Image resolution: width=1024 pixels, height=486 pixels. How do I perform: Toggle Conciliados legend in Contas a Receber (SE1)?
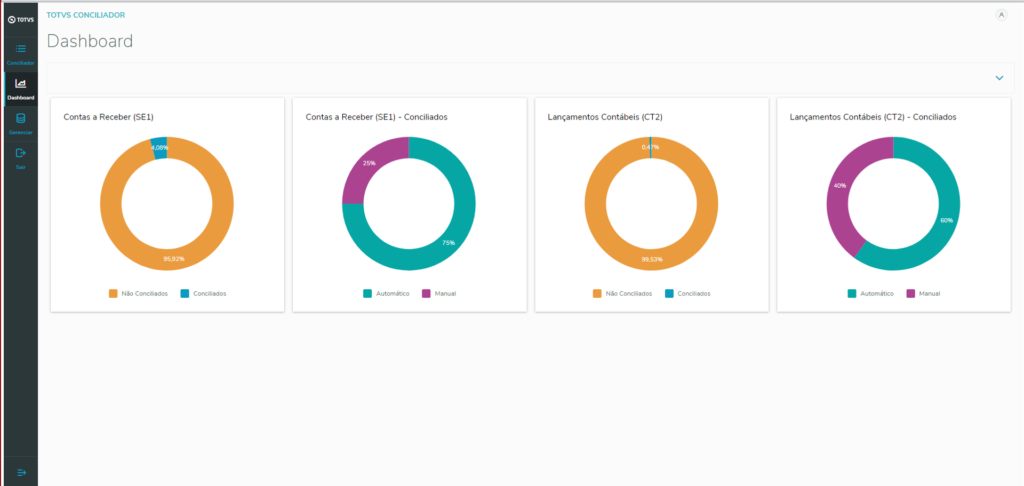(203, 294)
